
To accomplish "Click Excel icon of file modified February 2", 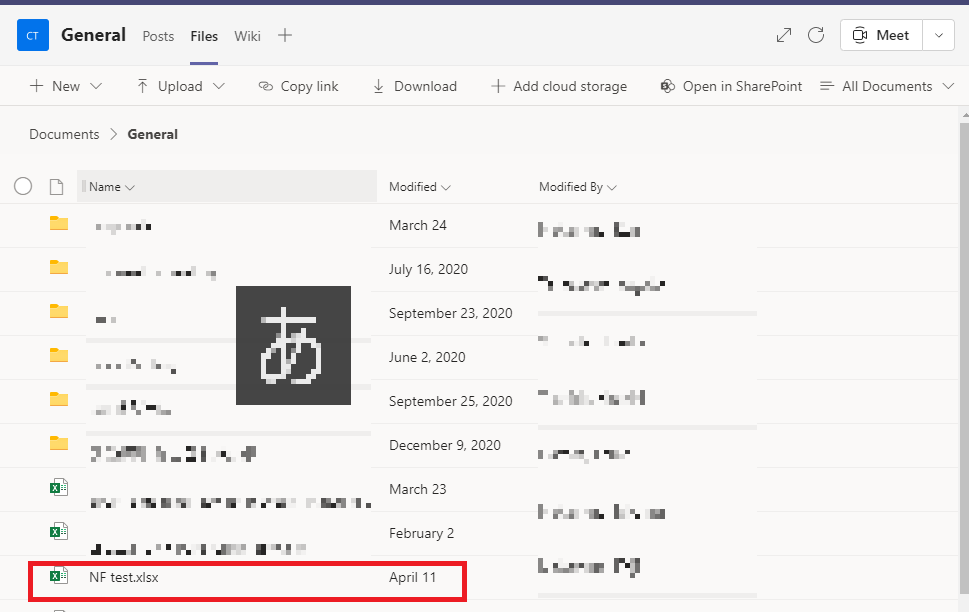I will click(x=59, y=531).
